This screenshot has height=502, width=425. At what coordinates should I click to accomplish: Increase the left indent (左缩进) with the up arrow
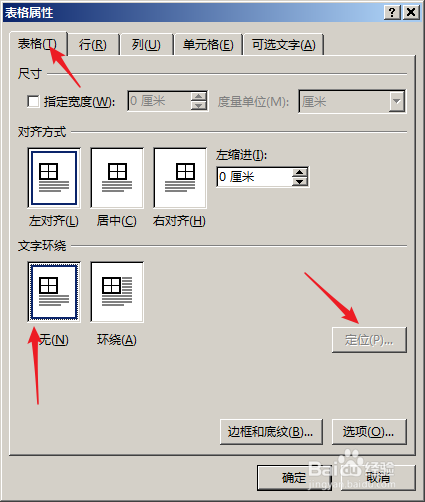pyautogui.click(x=299, y=172)
